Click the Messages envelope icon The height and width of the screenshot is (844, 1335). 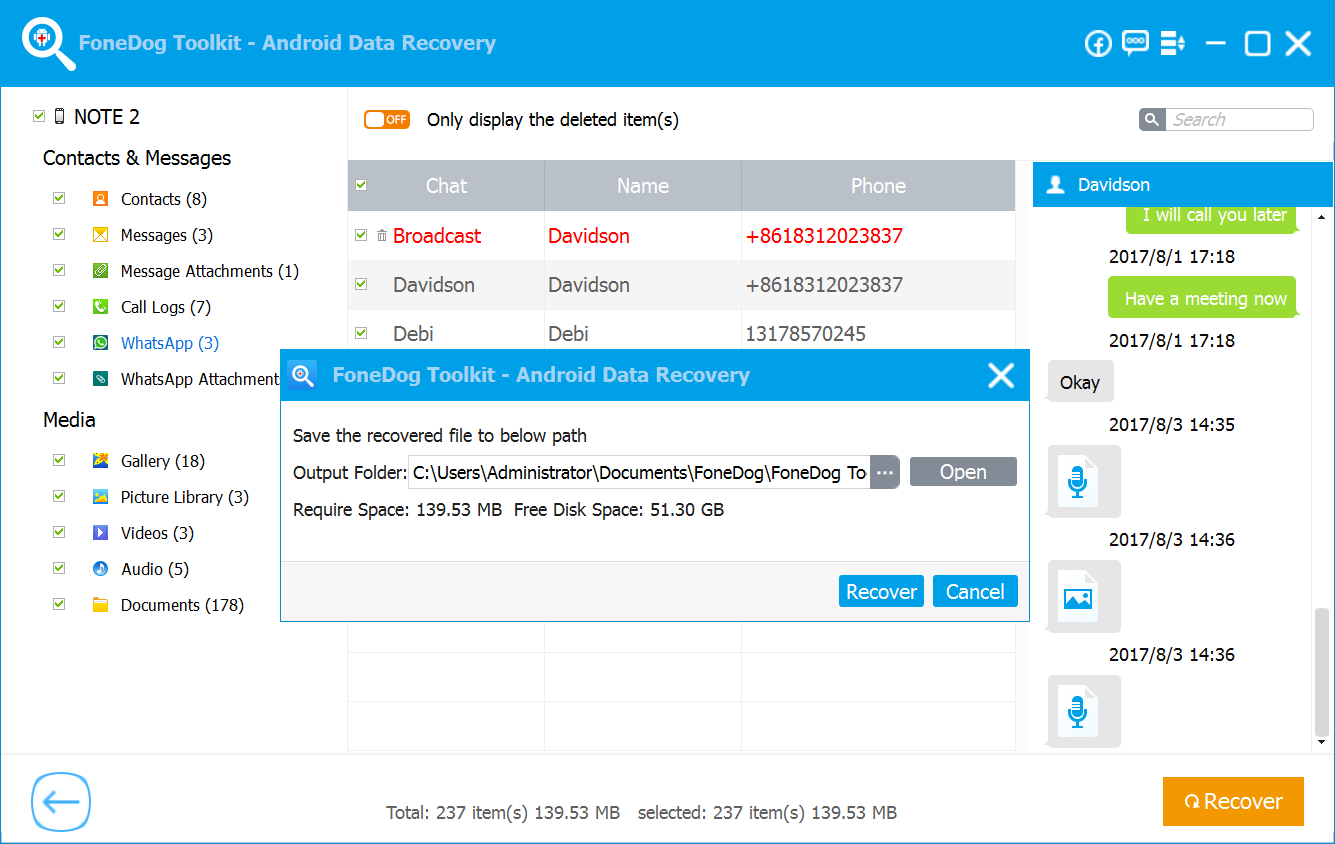point(100,235)
